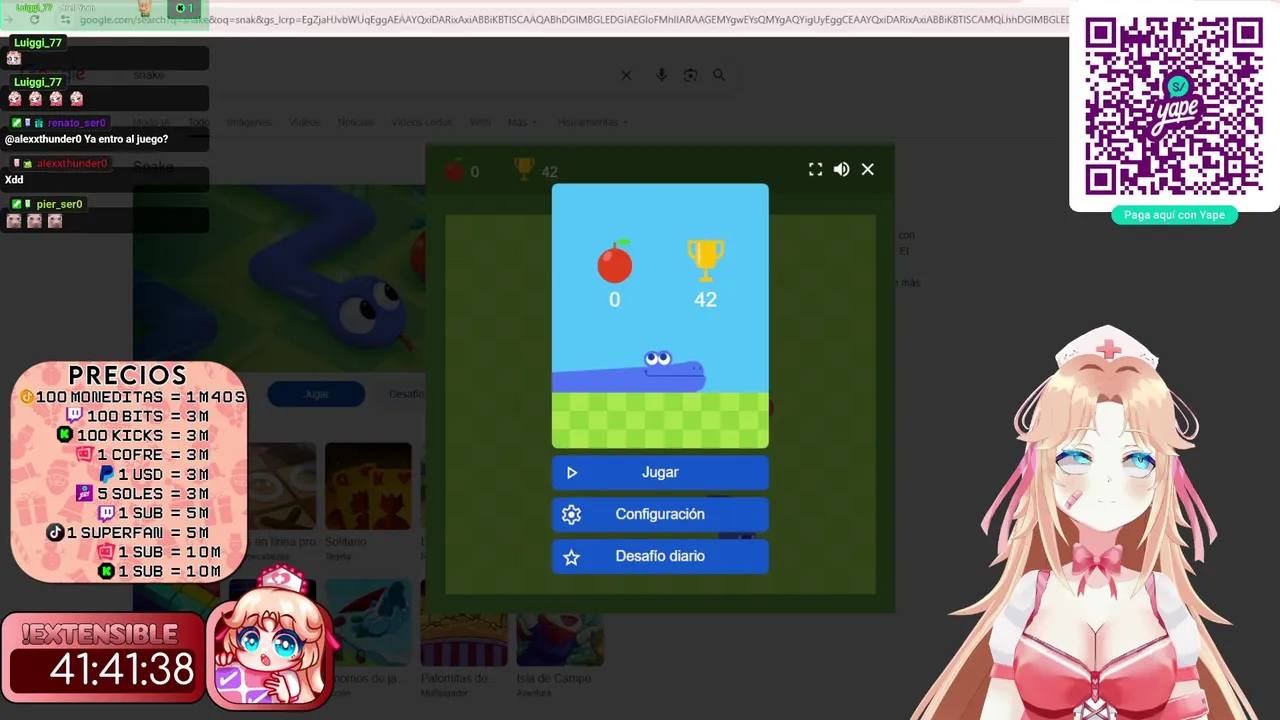Click the Yape QR code

tap(1174, 106)
